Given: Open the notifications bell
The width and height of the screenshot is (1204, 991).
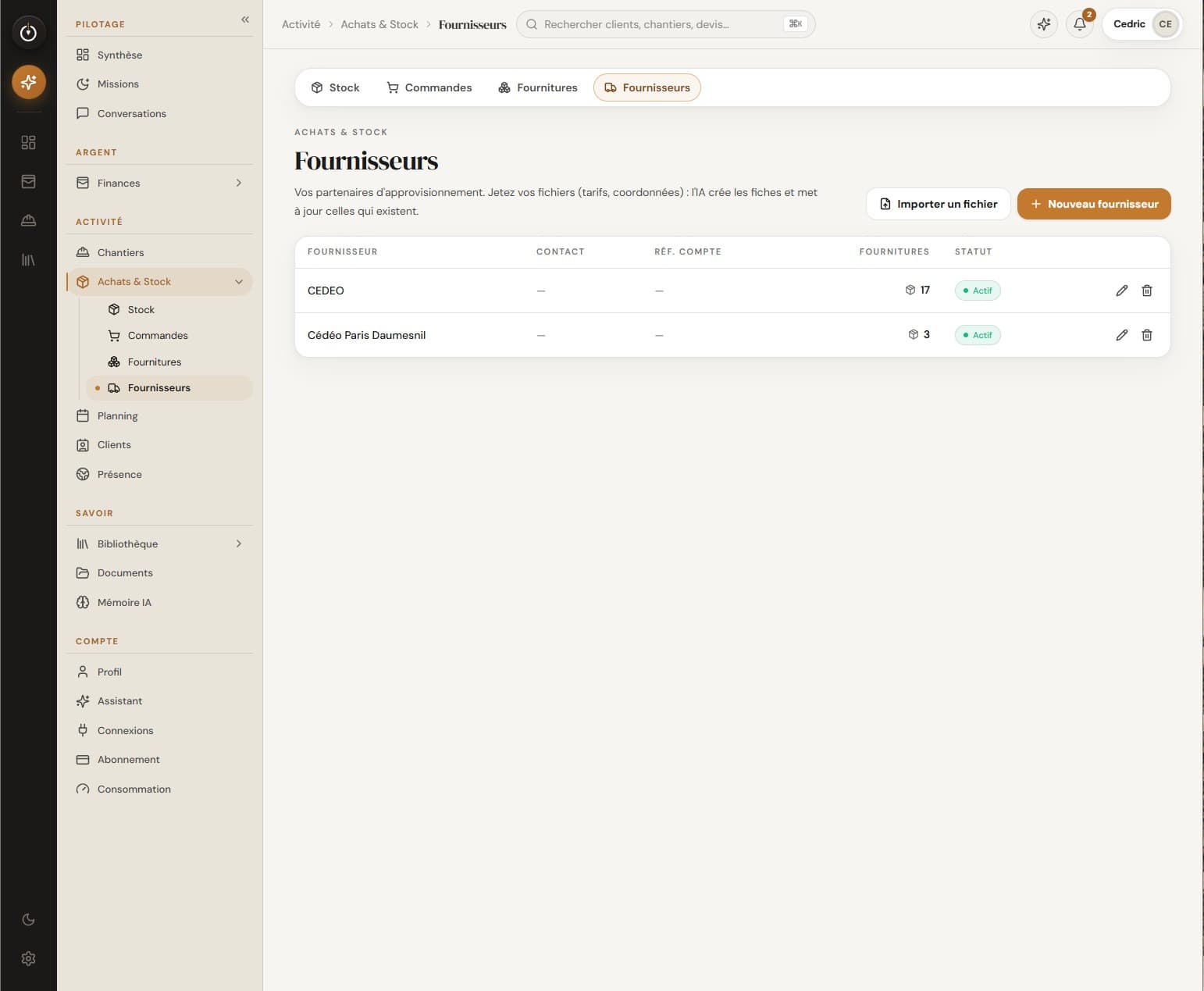Looking at the screenshot, I should coord(1080,24).
